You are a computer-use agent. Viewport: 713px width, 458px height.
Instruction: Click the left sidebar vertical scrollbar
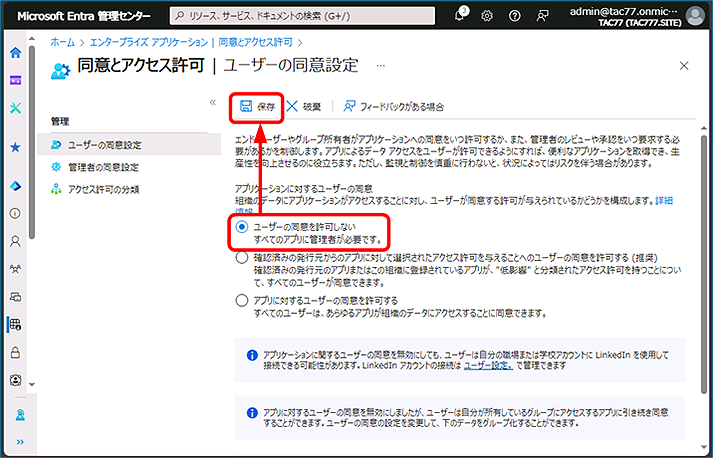coord(31,141)
